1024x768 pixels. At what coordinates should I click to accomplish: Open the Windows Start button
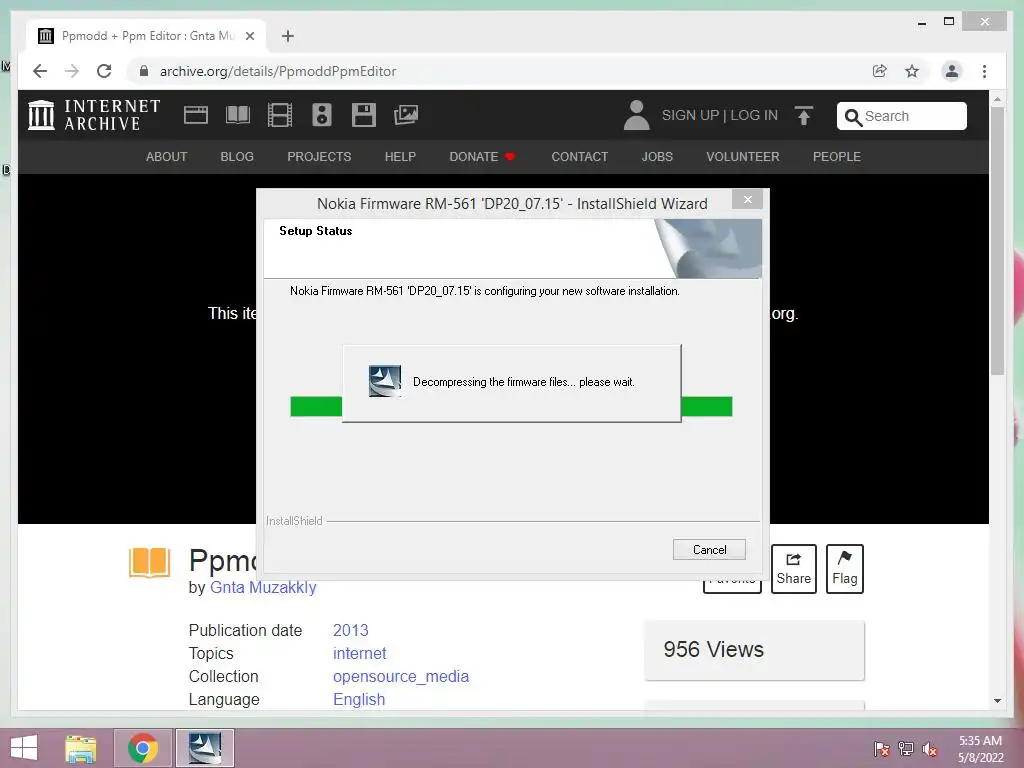[24, 748]
